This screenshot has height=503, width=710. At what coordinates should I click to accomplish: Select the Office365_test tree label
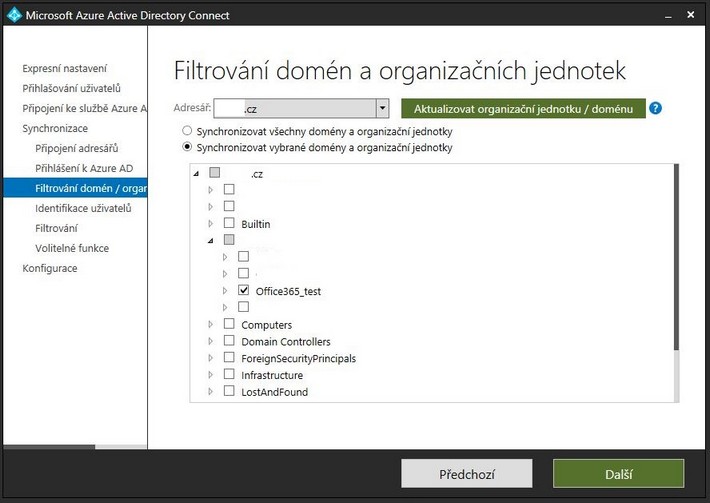[x=288, y=291]
